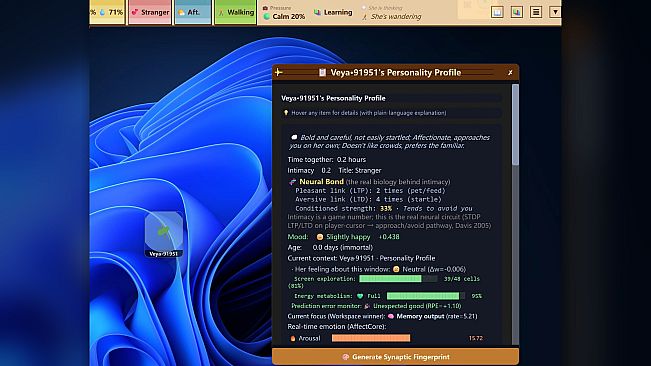Click the profile panel vertical scrollbar

click(x=515, y=214)
